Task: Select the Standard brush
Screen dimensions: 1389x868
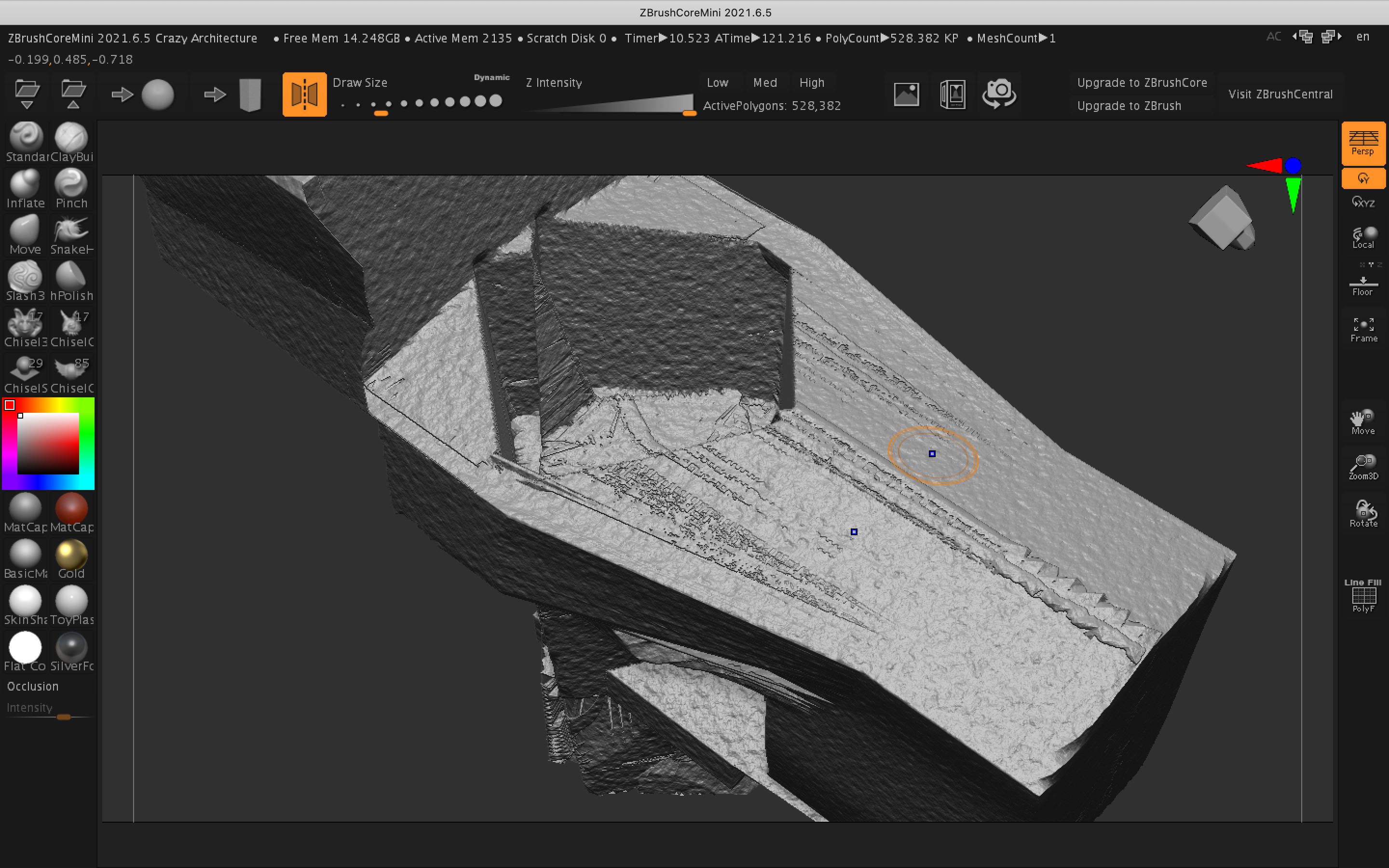Action: [x=26, y=142]
